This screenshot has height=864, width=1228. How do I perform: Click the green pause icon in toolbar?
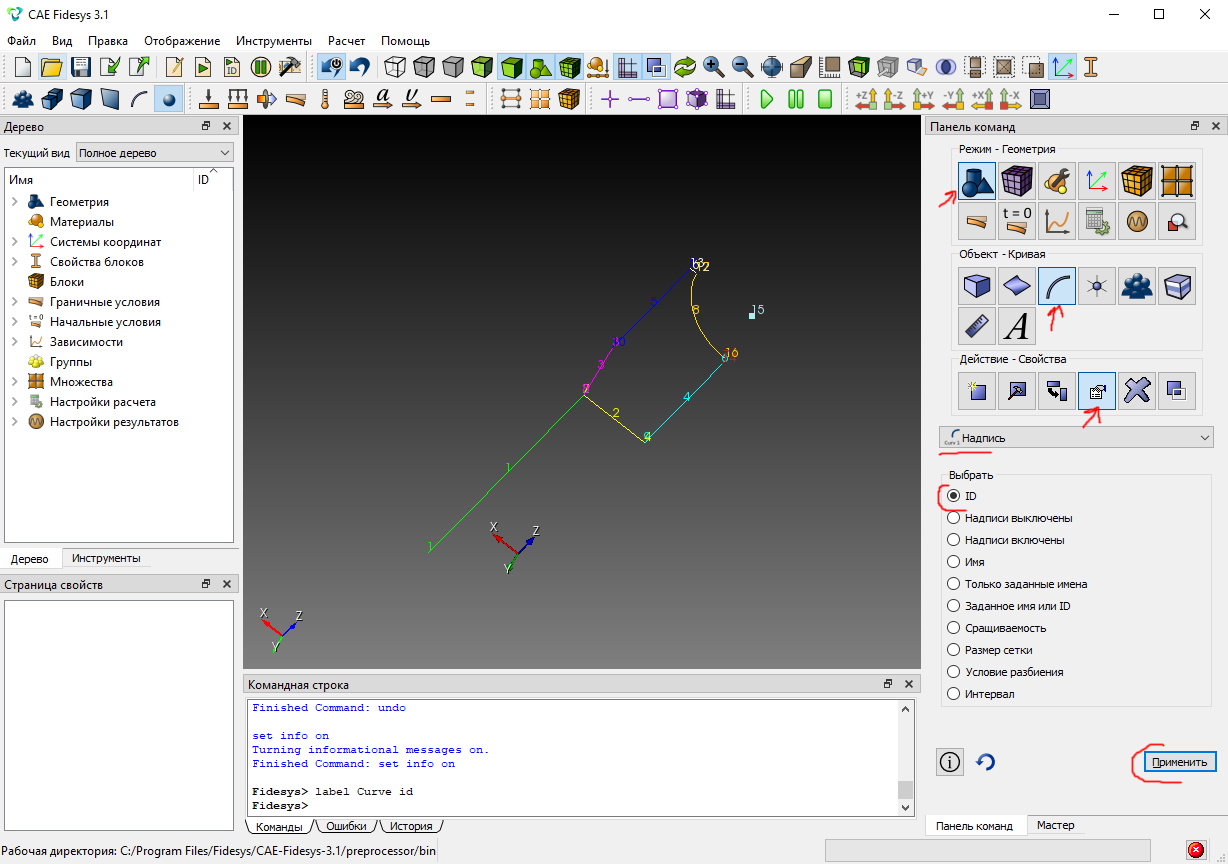(x=796, y=99)
